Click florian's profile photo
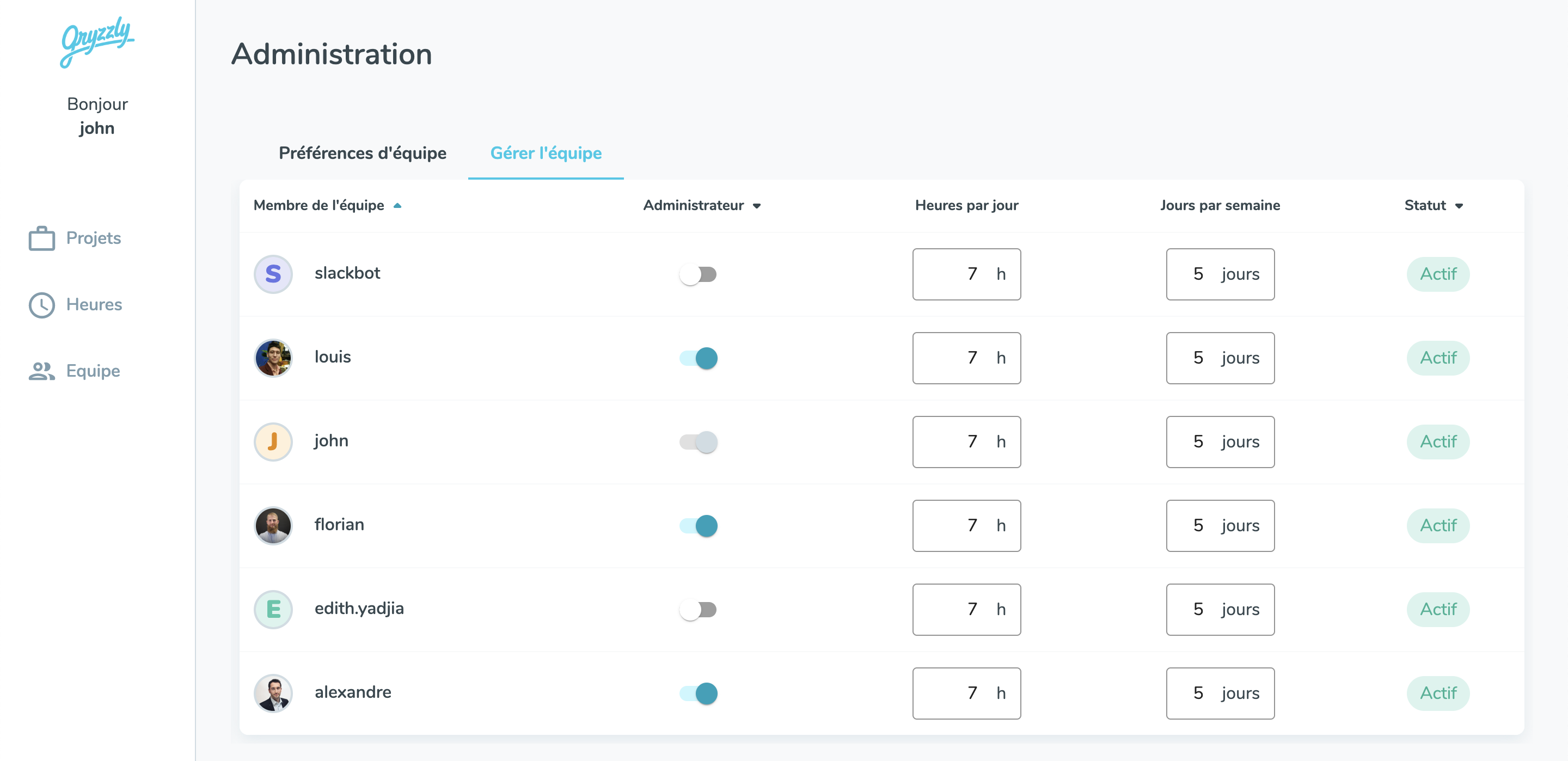Image resolution: width=1568 pixels, height=761 pixels. [273, 525]
